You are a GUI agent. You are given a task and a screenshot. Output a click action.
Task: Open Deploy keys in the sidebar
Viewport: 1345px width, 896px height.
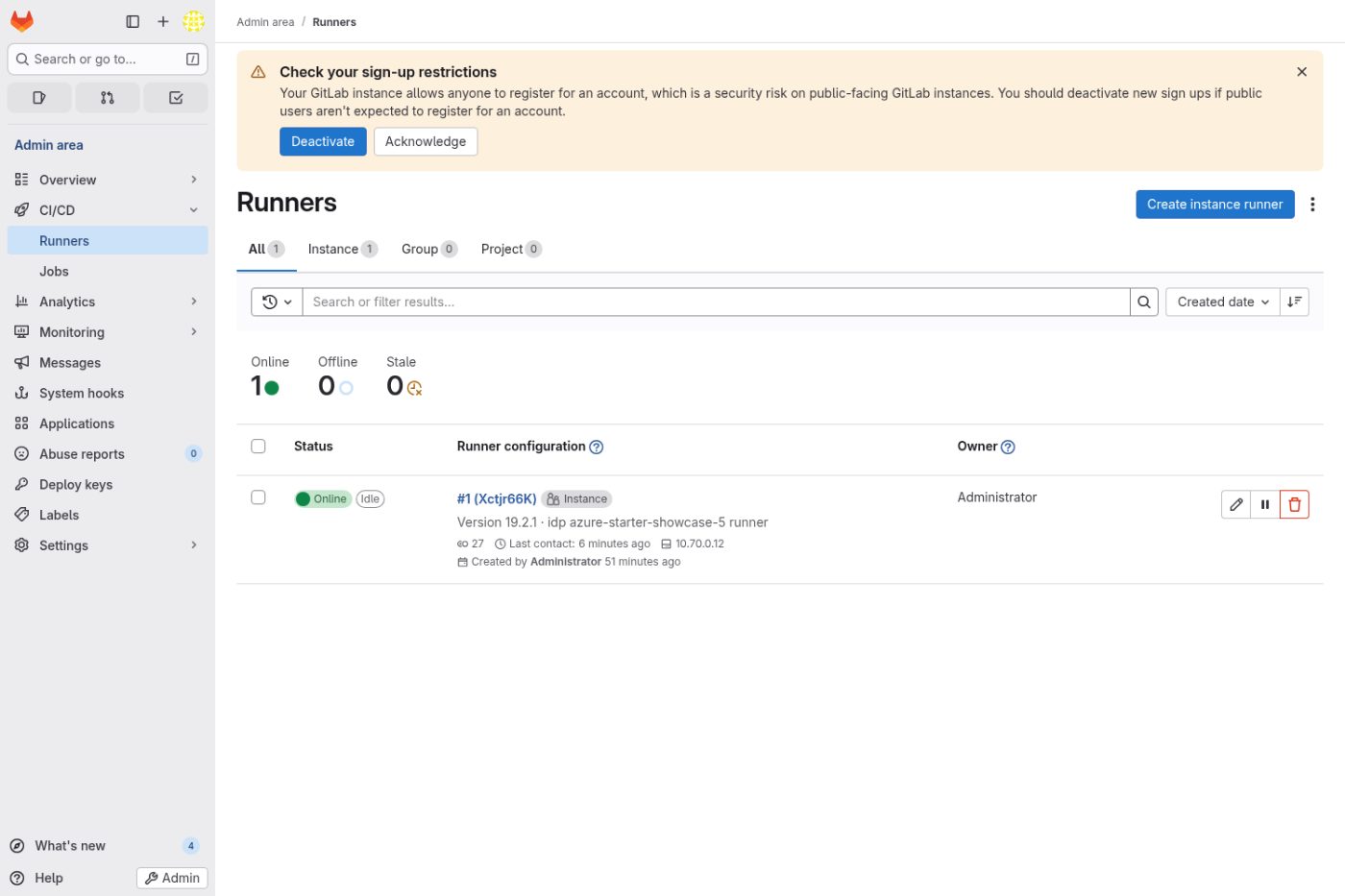pos(108,484)
